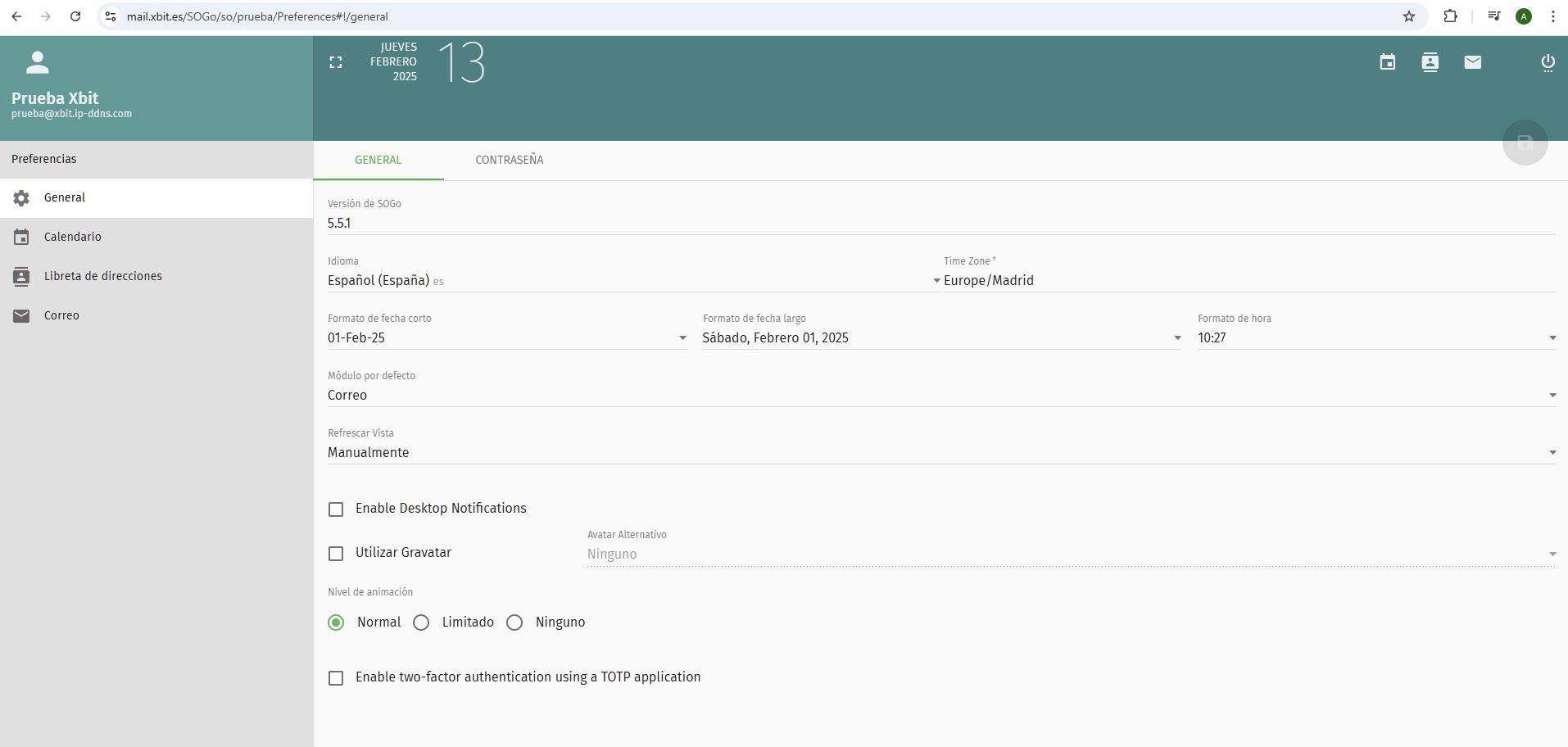The image size is (1568, 747).
Task: Select the Limitado animation level
Action: point(421,622)
